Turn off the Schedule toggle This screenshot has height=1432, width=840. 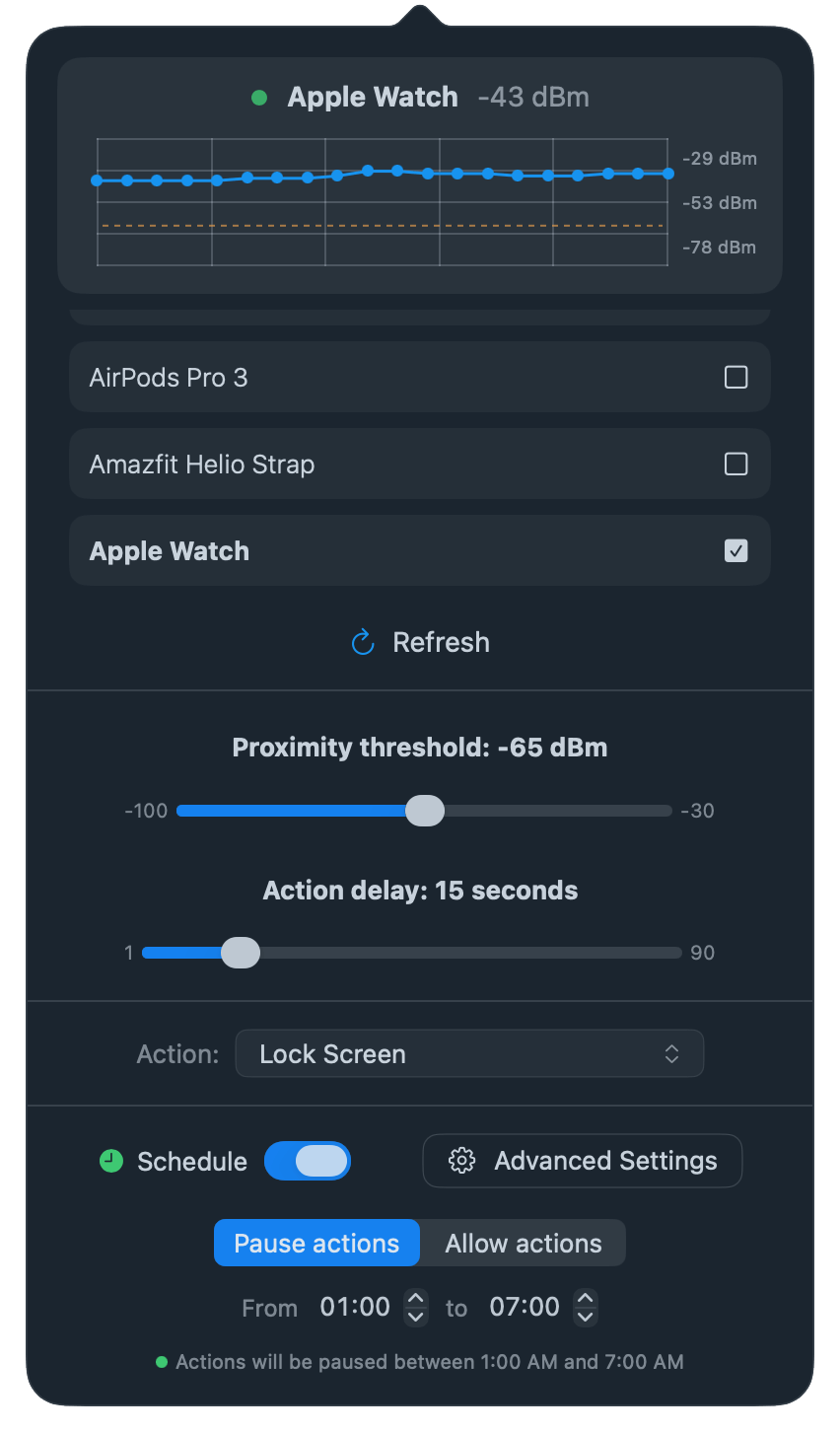307,1161
